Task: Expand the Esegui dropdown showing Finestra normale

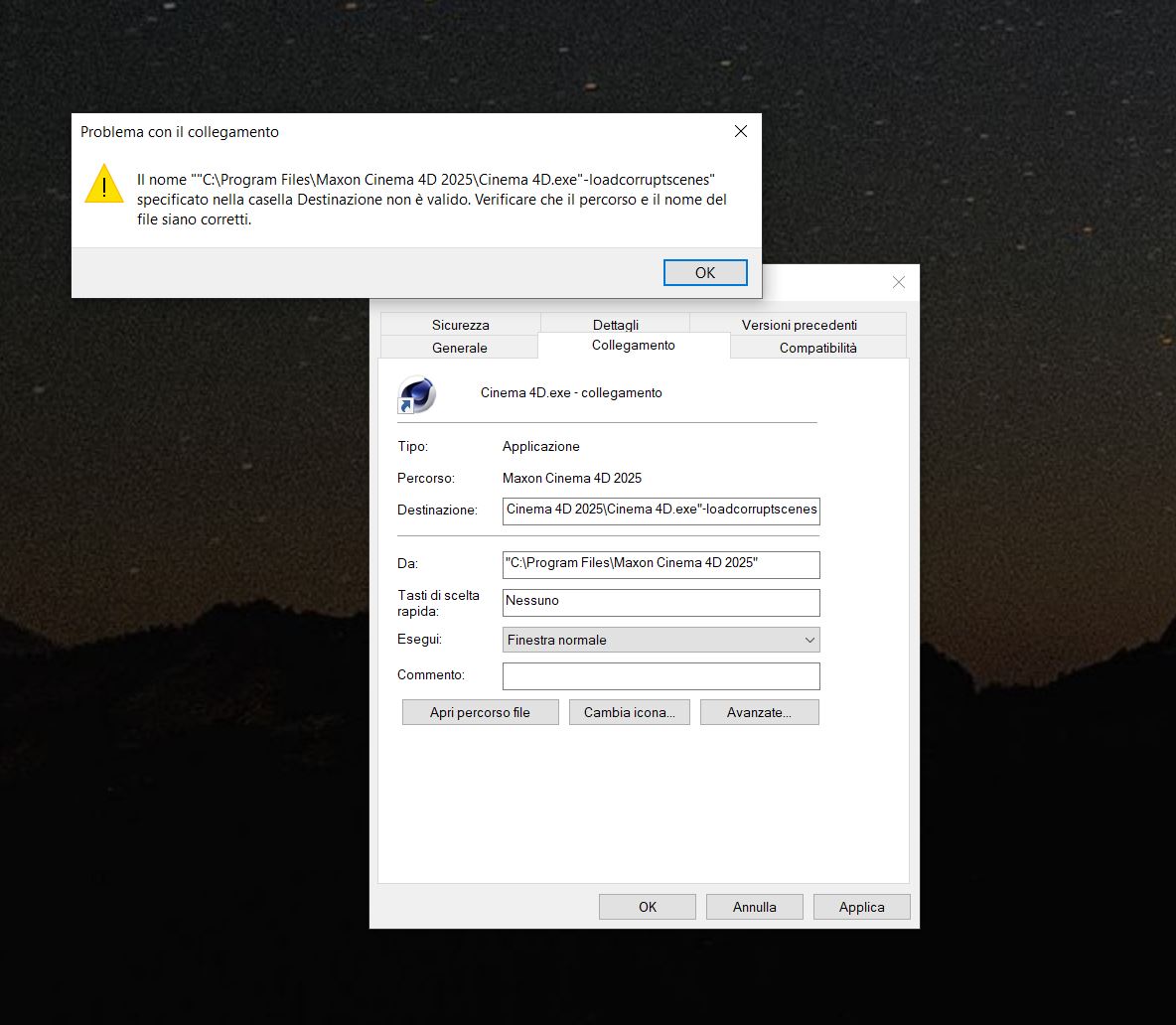Action: 661,640
